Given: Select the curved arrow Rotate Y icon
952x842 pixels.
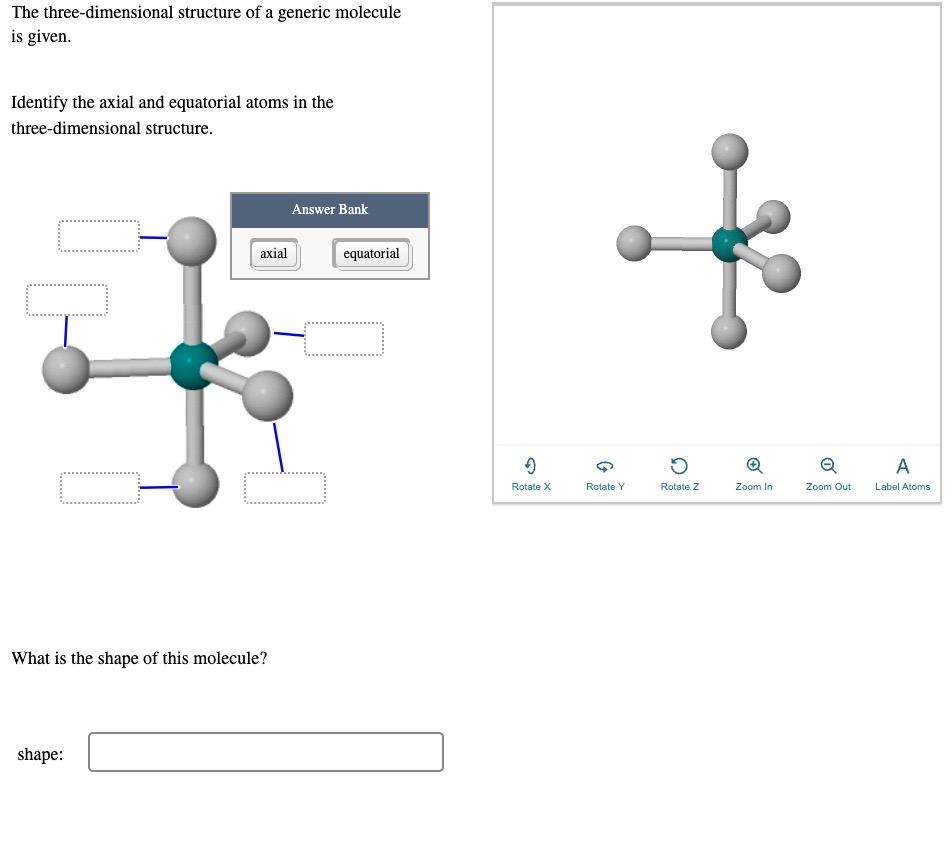Looking at the screenshot, I should point(605,465).
